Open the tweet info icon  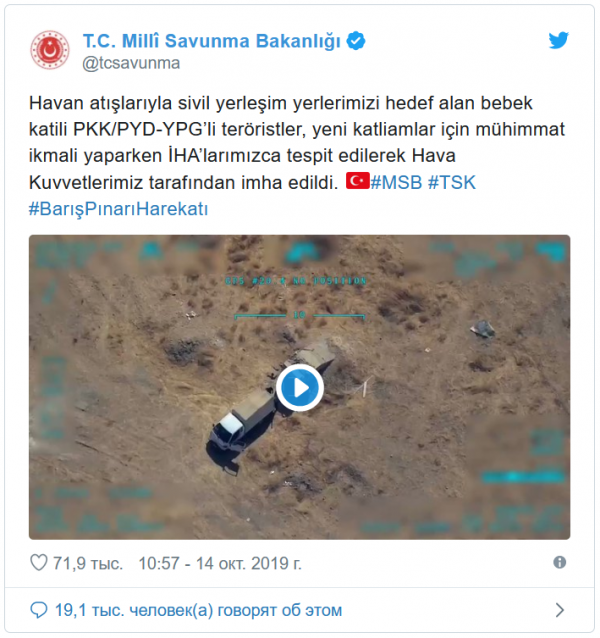pyautogui.click(x=560, y=563)
